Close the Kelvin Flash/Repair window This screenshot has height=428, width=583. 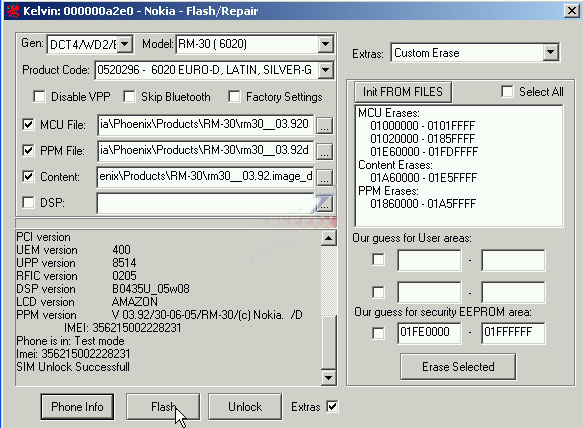pyautogui.click(x=571, y=11)
